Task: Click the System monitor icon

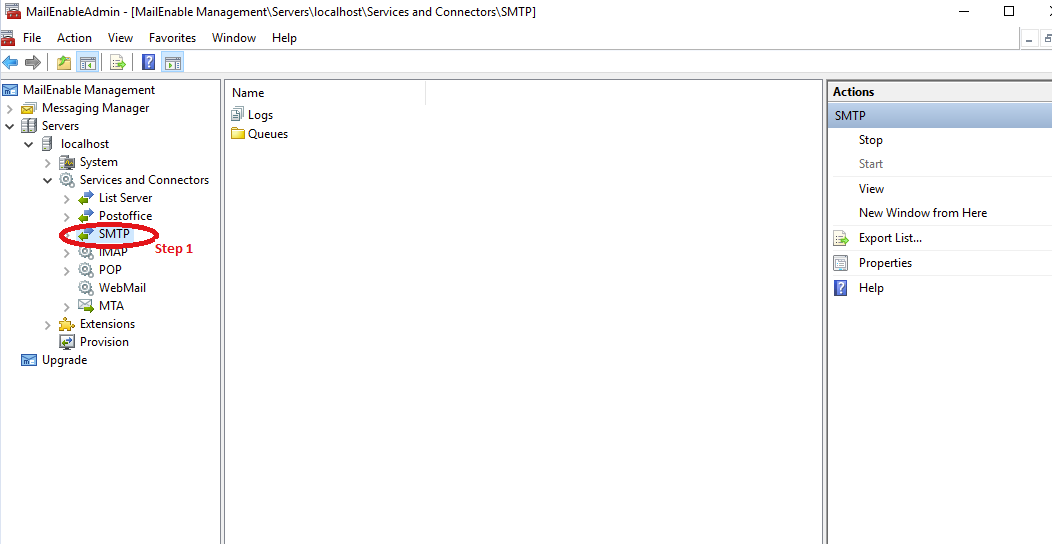Action: click(x=67, y=162)
